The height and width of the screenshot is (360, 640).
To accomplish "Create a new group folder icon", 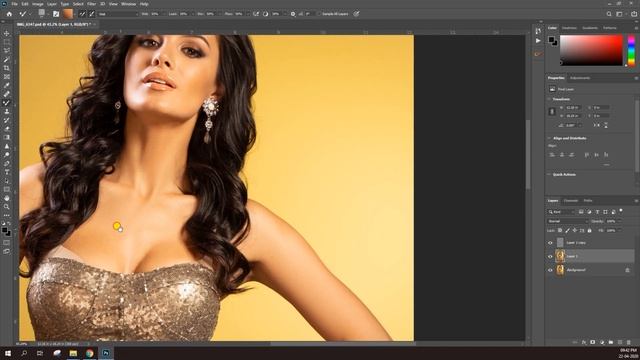I will 611,342.
